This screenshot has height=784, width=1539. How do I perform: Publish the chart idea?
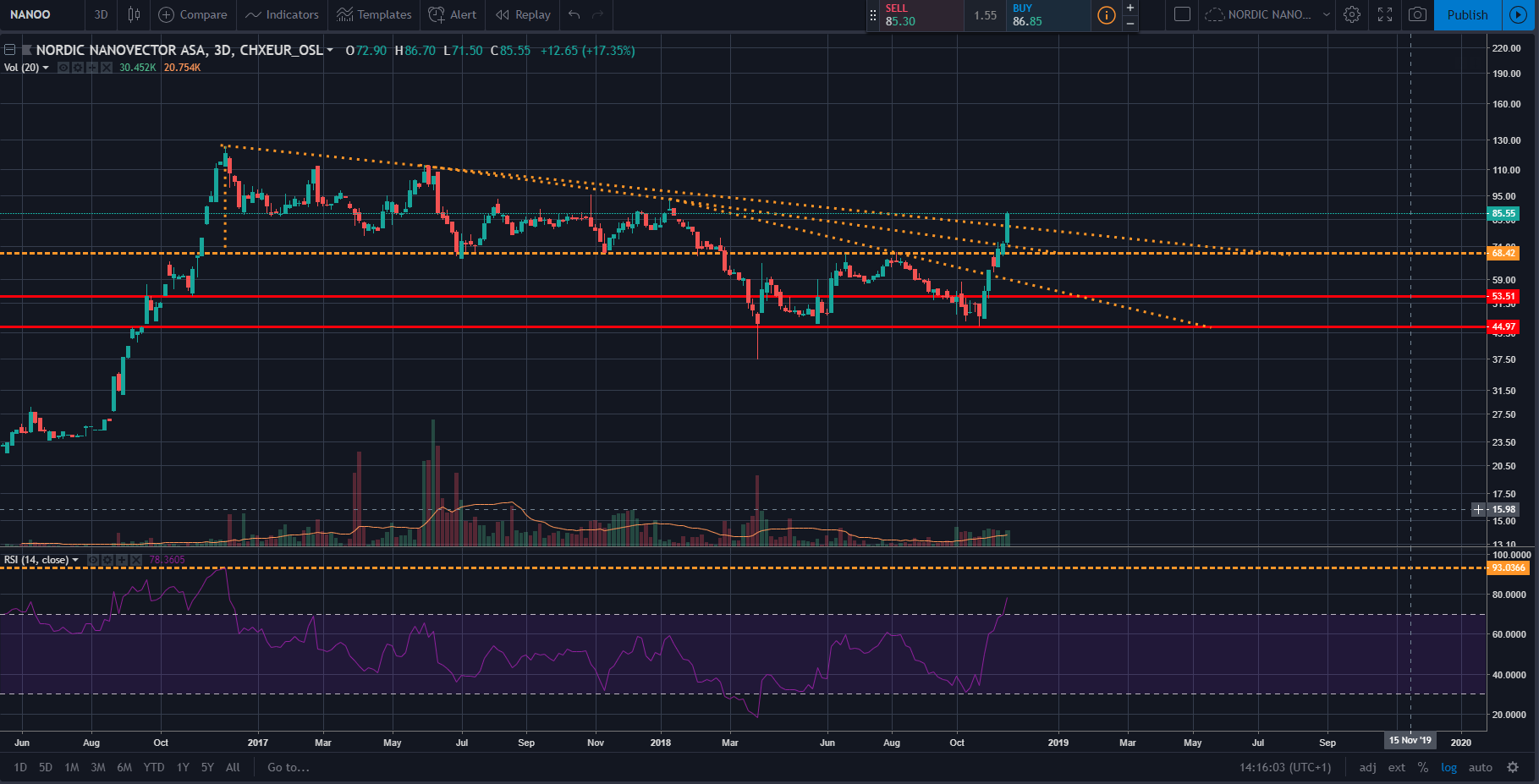coord(1467,14)
